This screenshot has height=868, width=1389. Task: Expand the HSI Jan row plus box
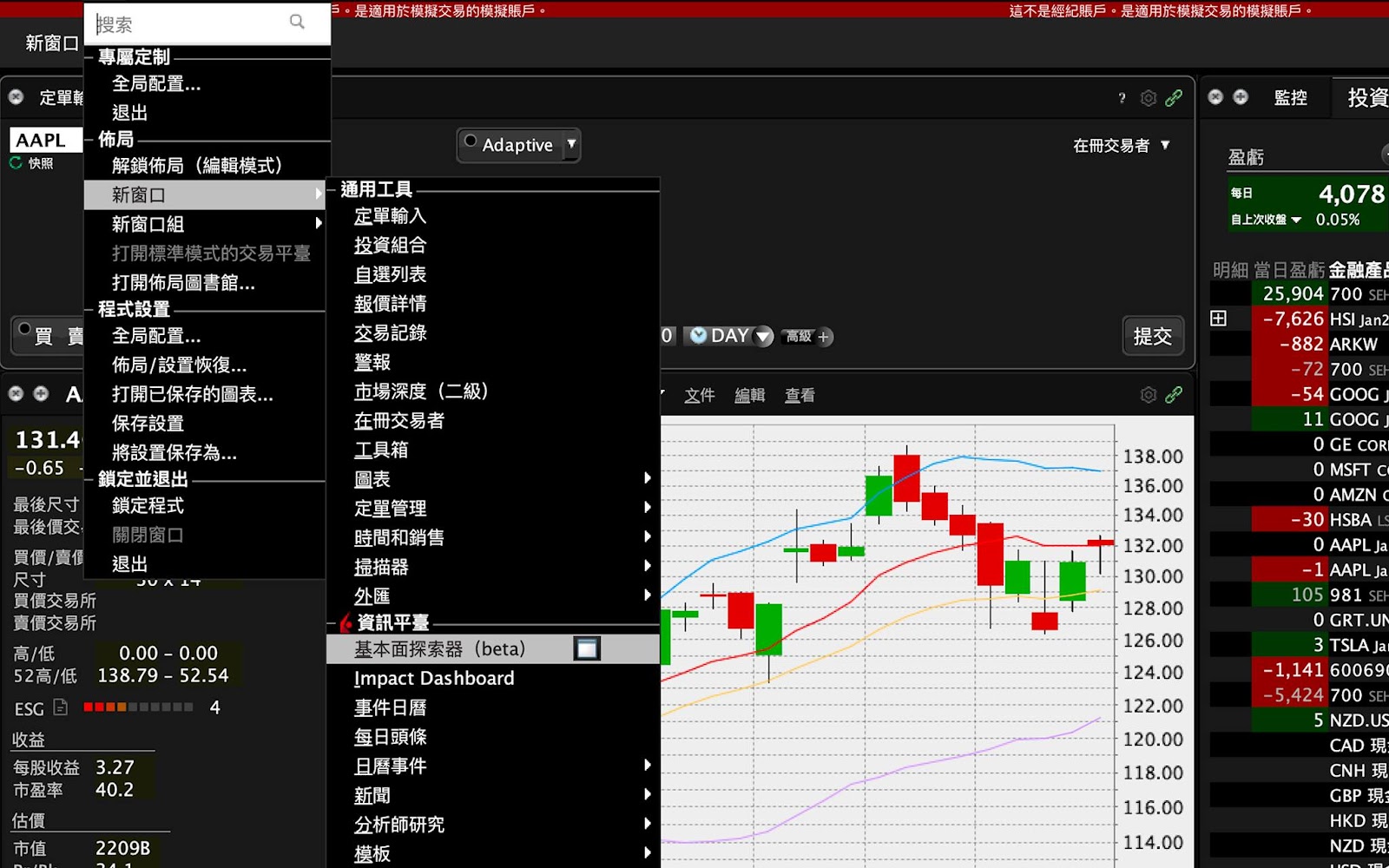coord(1219,319)
